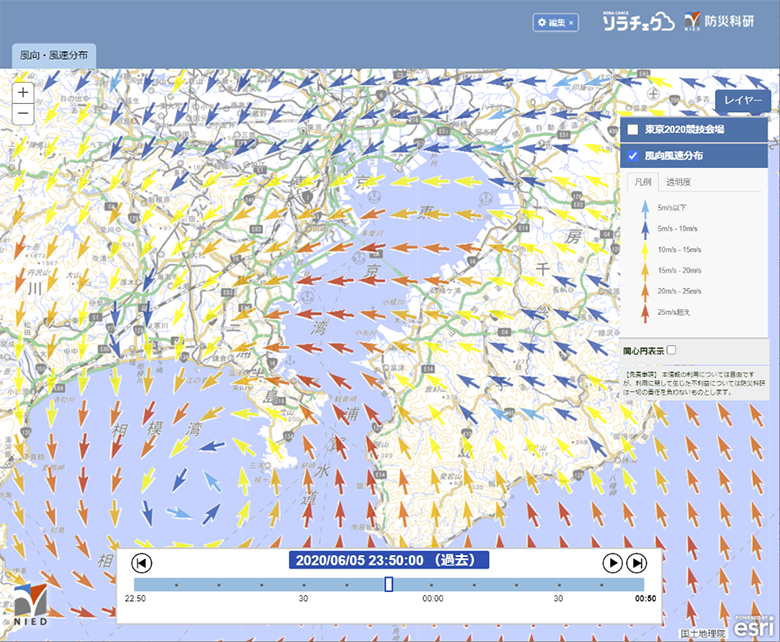Screen dimensions: 780x642
Task: Uncheck the 風向風速分布 layer
Action: (632, 156)
